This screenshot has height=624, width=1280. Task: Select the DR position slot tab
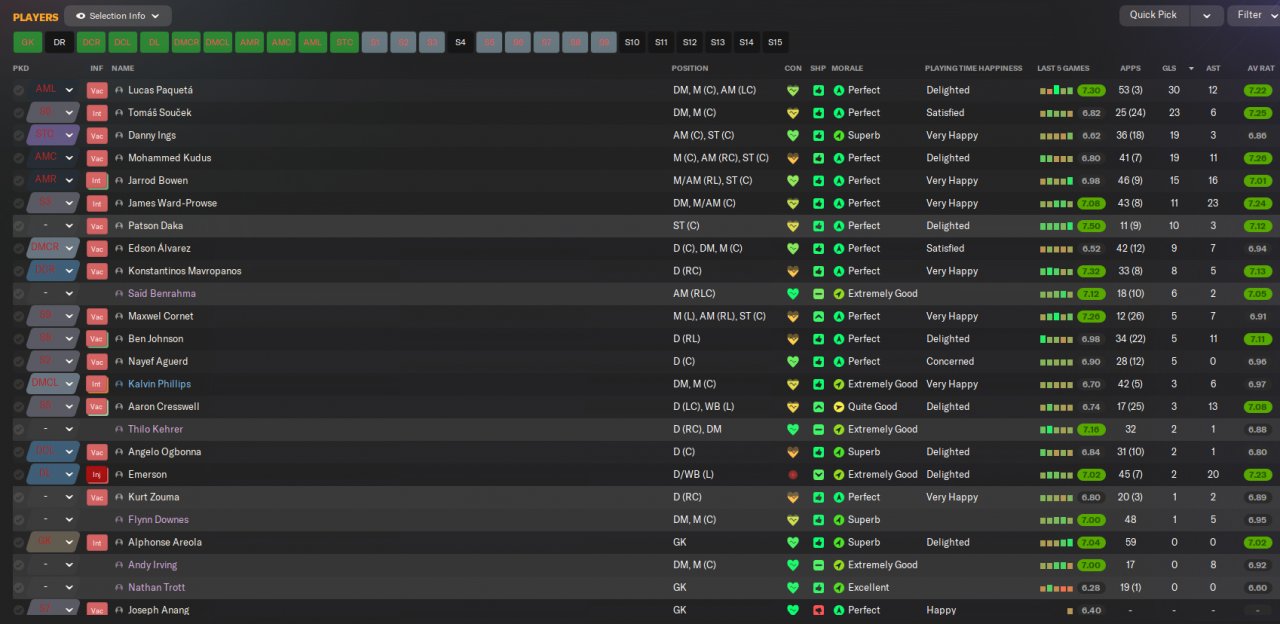pos(59,42)
